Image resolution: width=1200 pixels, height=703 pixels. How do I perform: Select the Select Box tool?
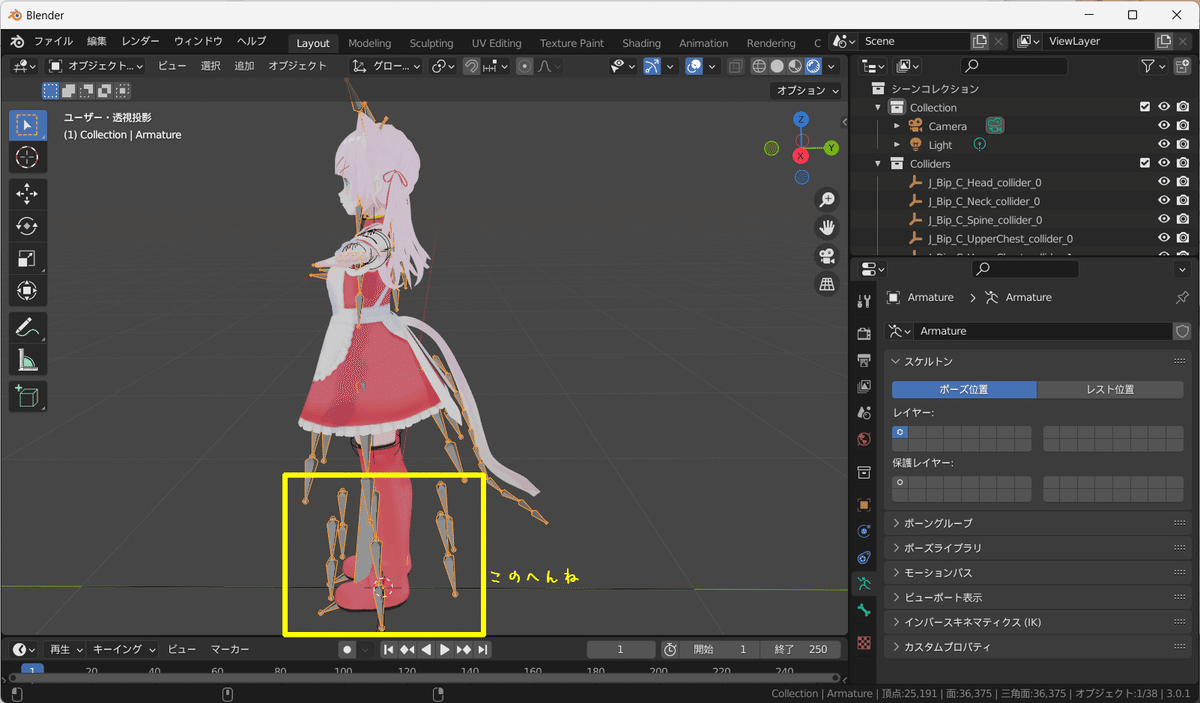(x=27, y=125)
